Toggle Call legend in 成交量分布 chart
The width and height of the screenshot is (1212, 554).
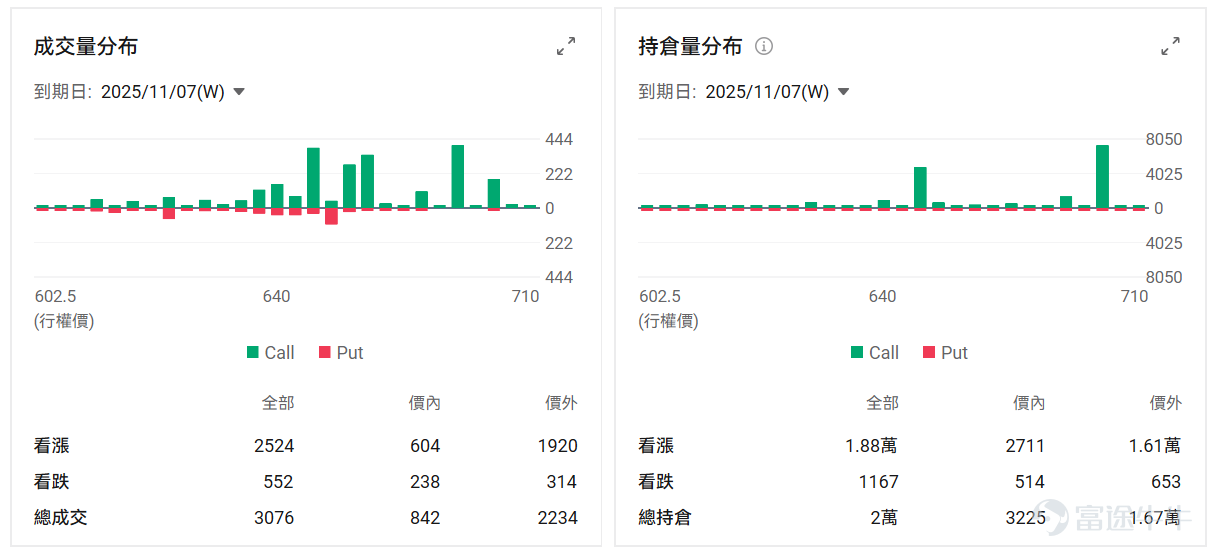click(270, 352)
